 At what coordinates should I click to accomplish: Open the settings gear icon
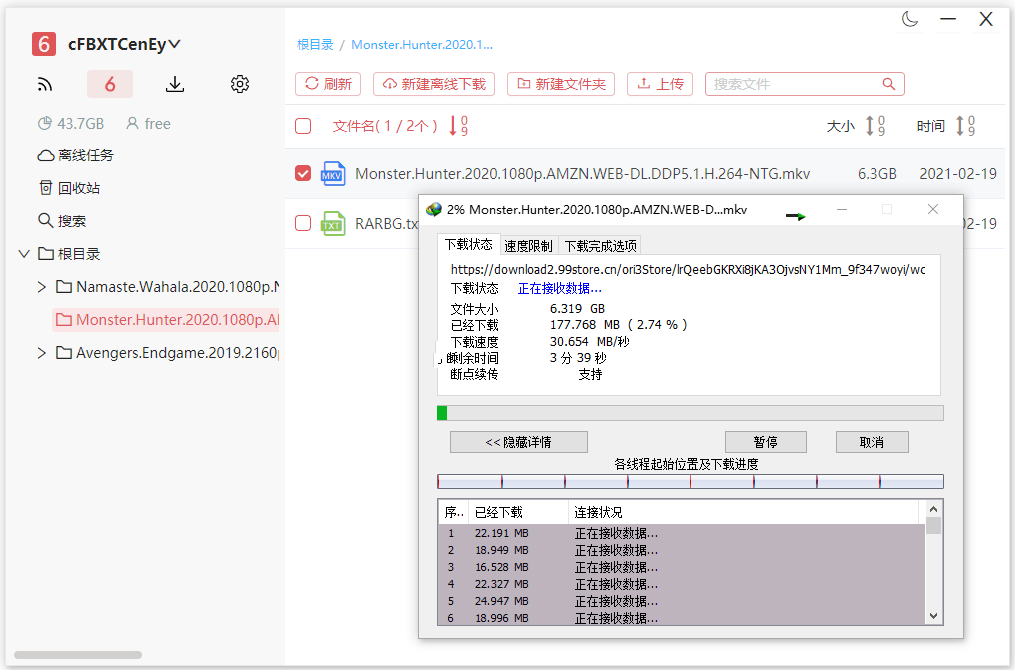click(240, 84)
